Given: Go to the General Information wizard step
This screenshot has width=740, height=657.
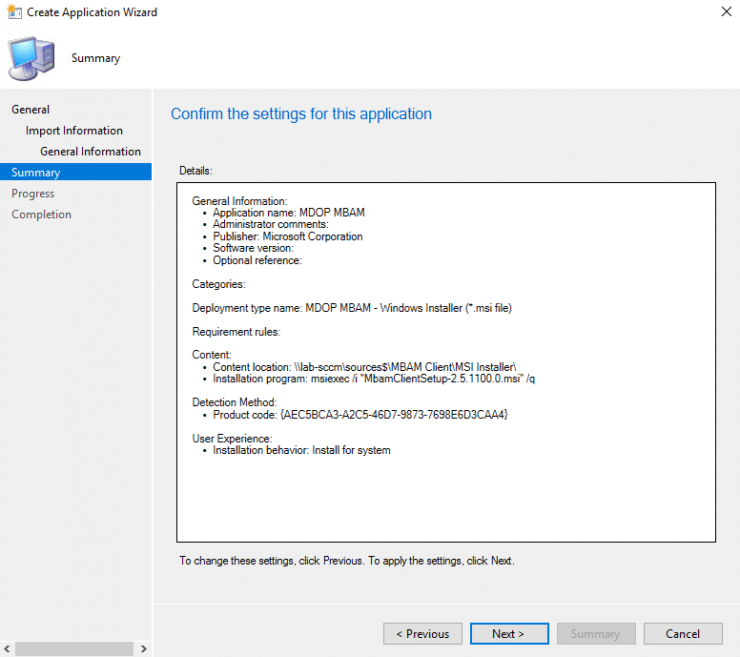Looking at the screenshot, I should click(x=90, y=152).
